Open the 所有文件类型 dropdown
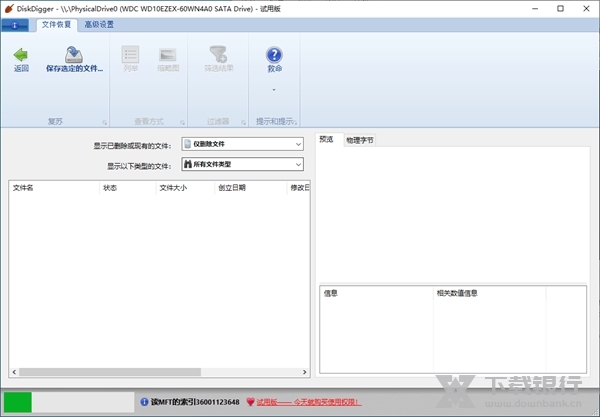 [x=243, y=165]
